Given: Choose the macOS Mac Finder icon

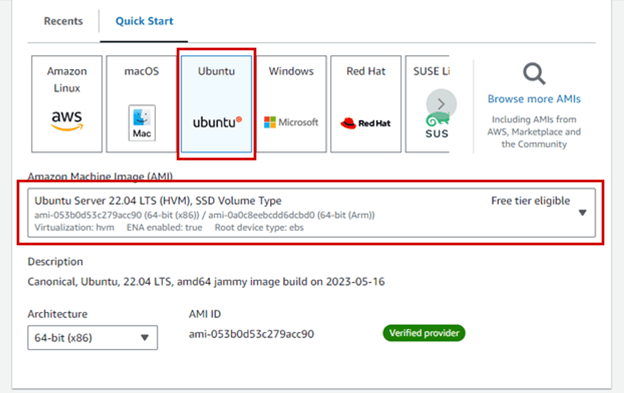Looking at the screenshot, I should point(142,123).
